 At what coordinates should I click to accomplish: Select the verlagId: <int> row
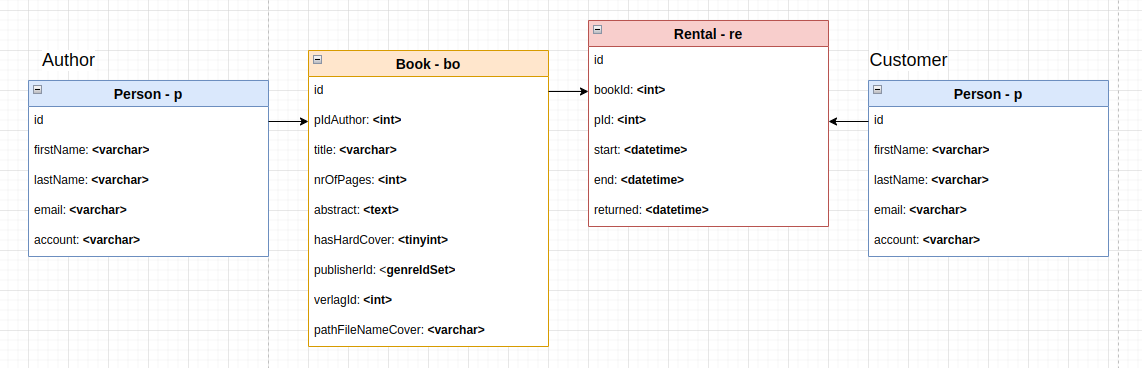[x=428, y=300]
